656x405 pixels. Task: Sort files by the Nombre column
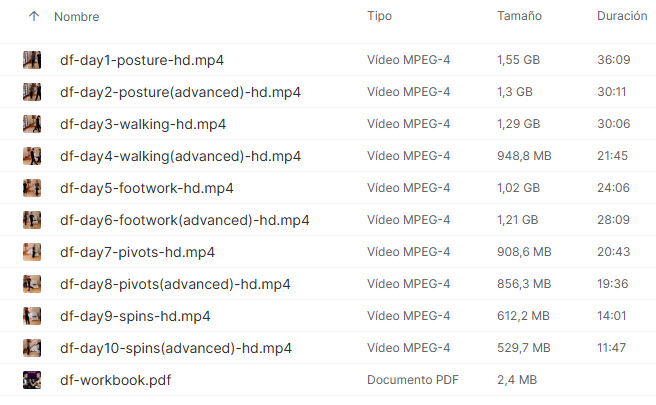(x=76, y=17)
